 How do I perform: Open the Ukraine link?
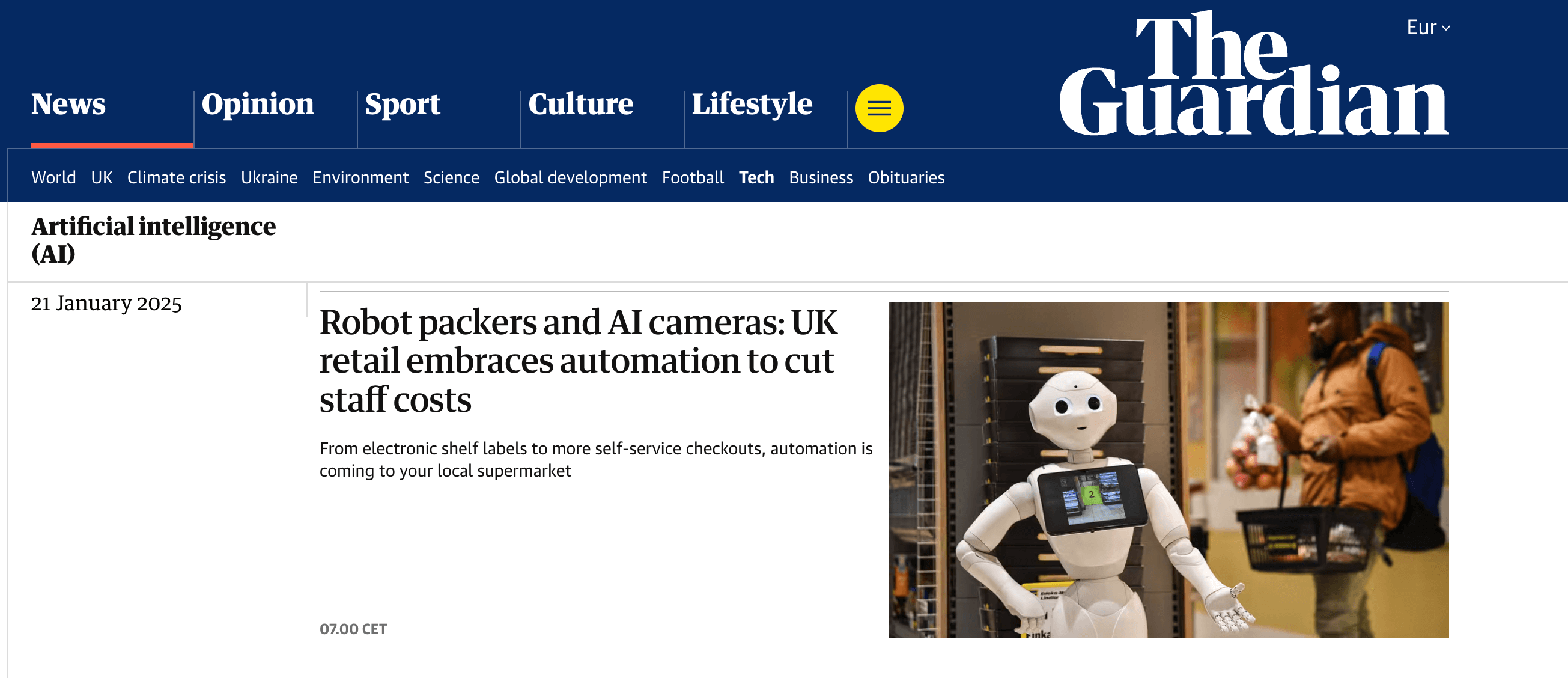[269, 177]
